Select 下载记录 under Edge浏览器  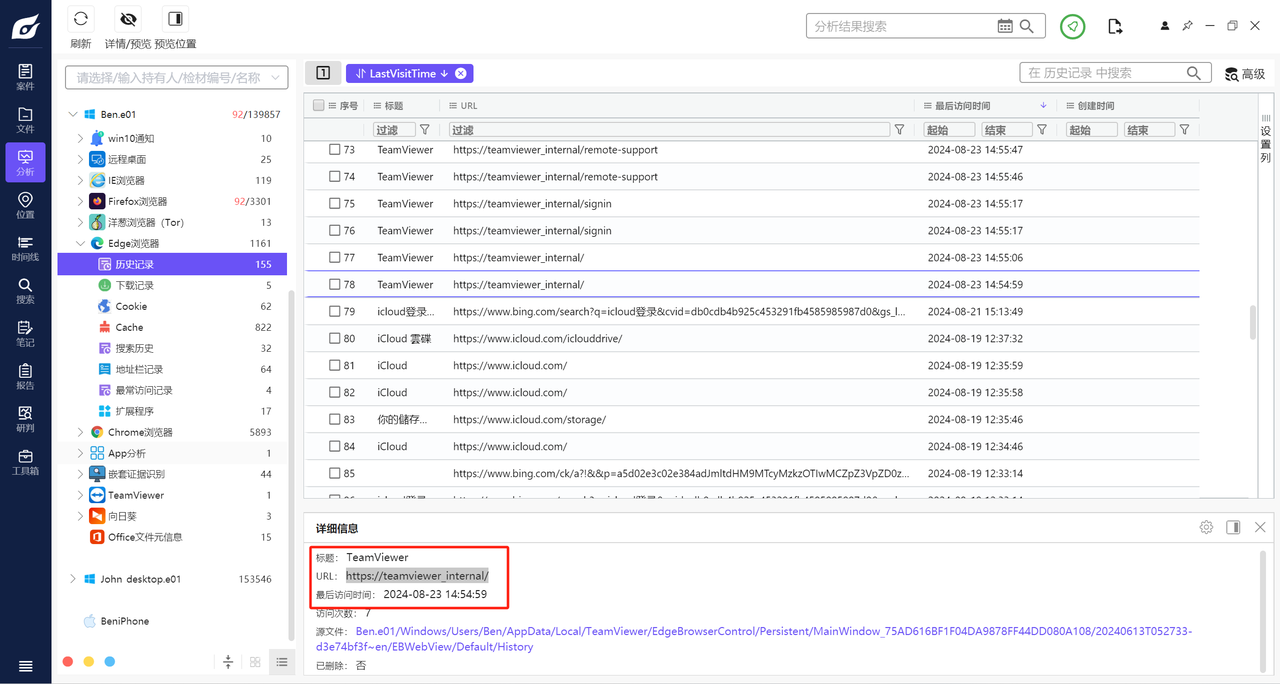point(172,286)
